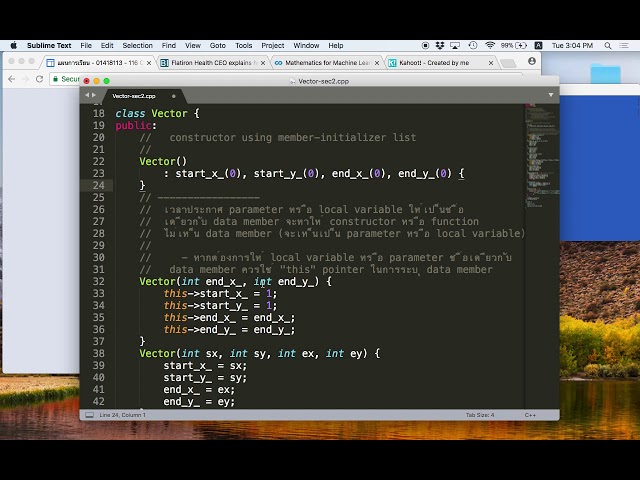Click the previous tab arrow in Sublime
Viewport: 640px width, 480px height.
[x=87, y=95]
